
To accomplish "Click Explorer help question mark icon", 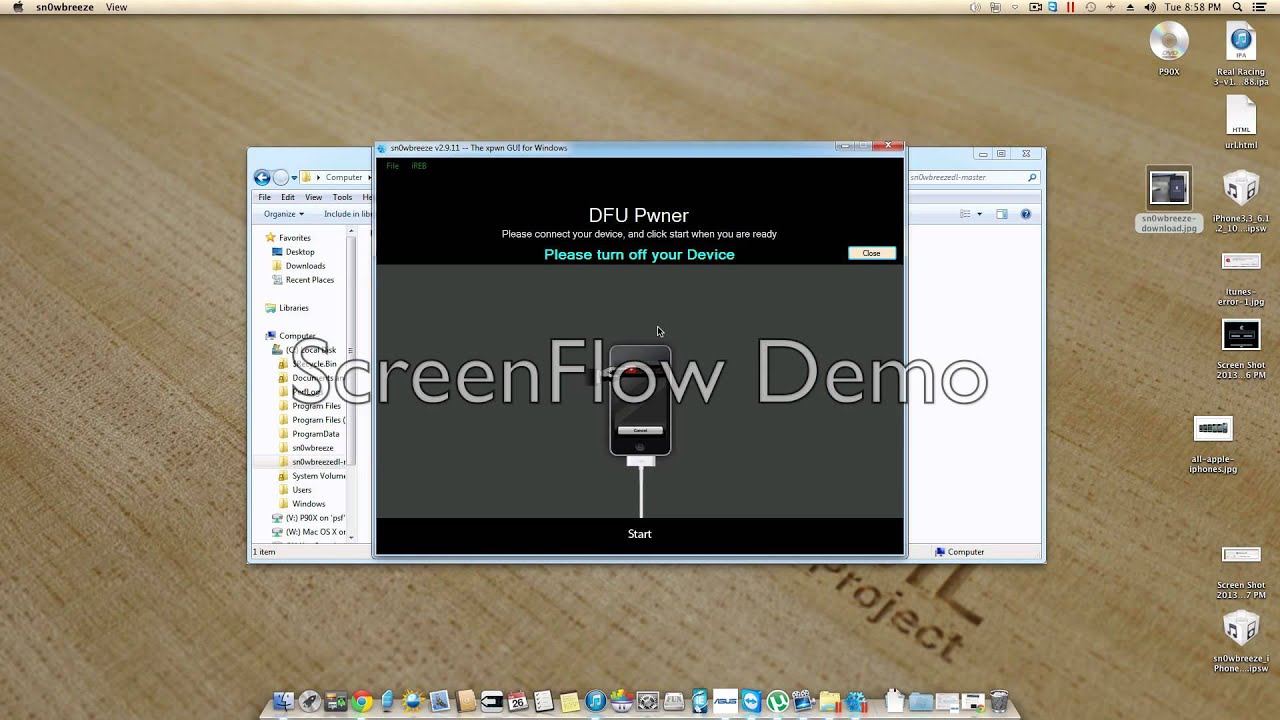I will tap(1026, 214).
